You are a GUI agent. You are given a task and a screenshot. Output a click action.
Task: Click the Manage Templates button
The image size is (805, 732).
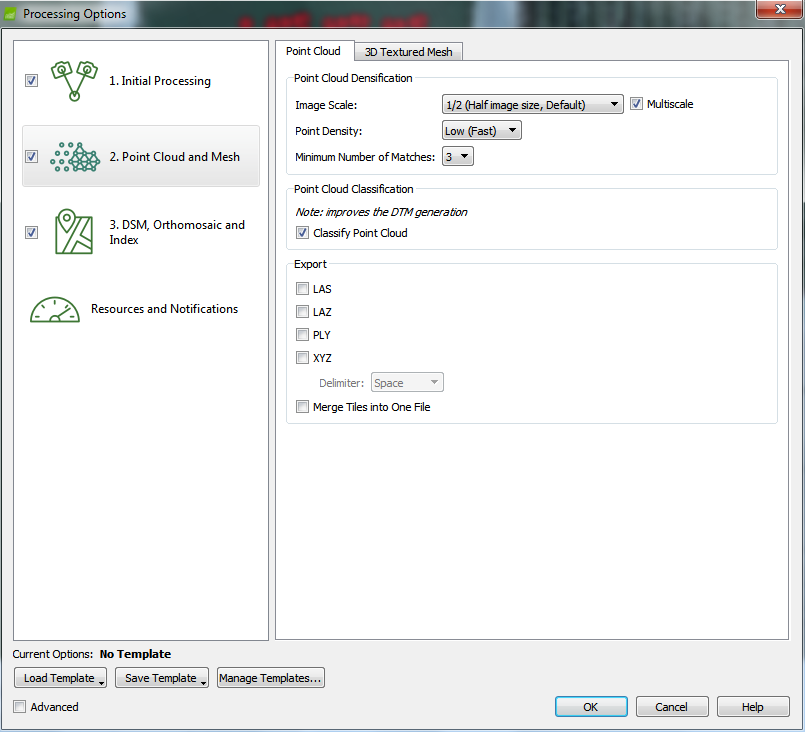[271, 678]
